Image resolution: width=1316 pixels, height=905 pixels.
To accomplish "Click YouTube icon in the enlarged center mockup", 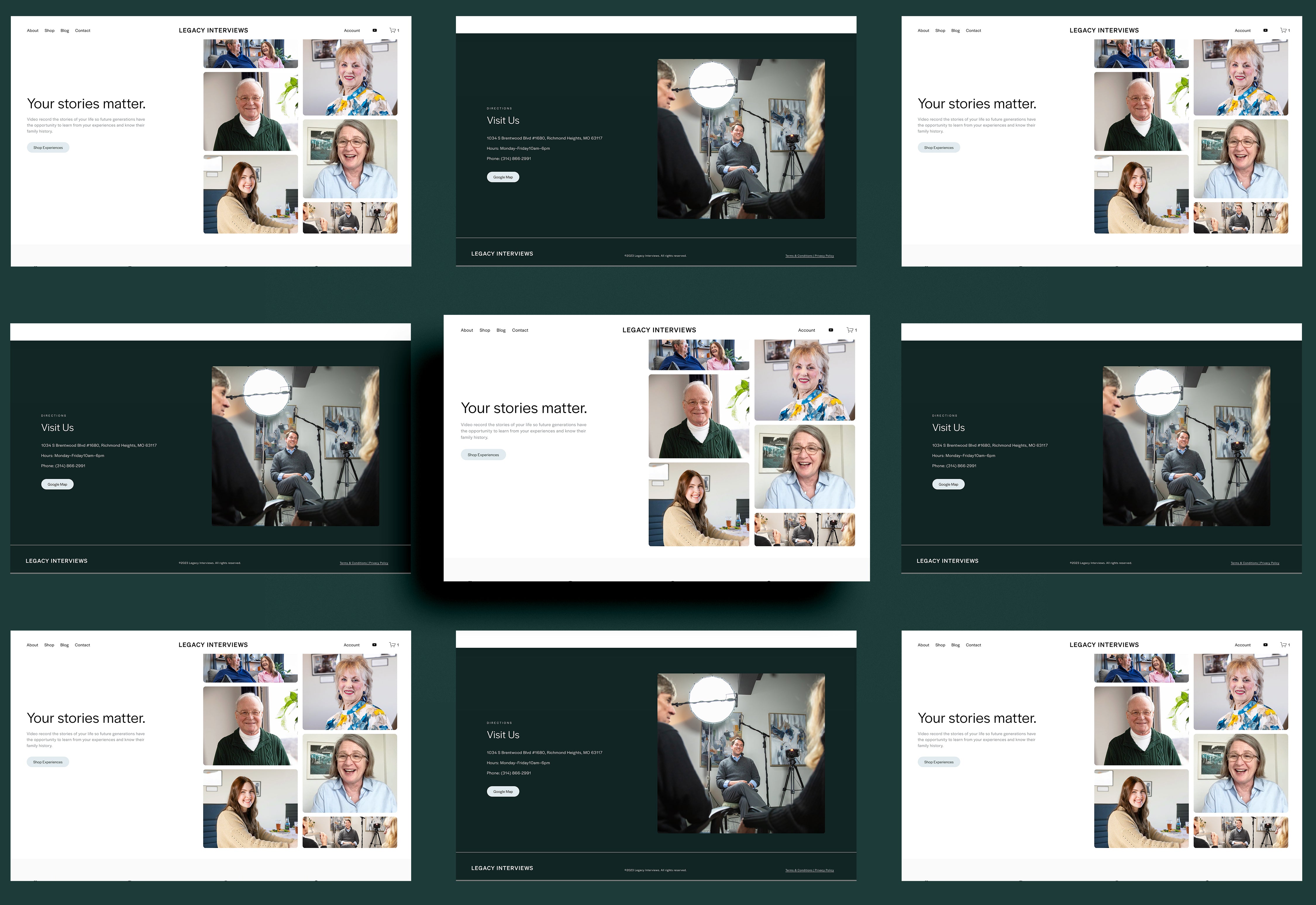I will coord(831,330).
